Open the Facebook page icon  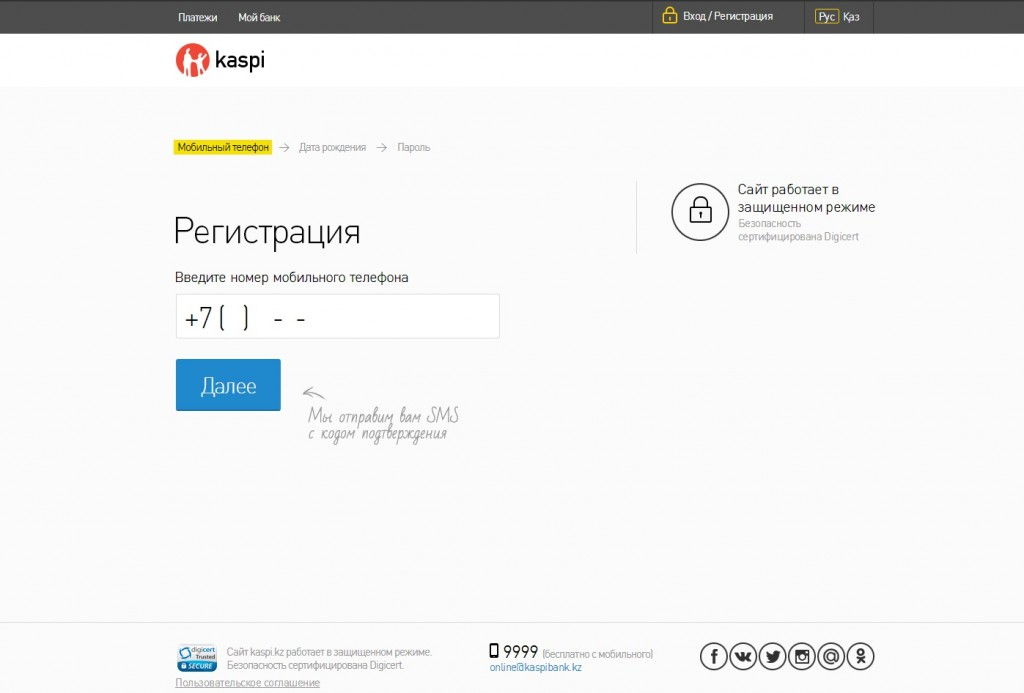click(x=713, y=656)
